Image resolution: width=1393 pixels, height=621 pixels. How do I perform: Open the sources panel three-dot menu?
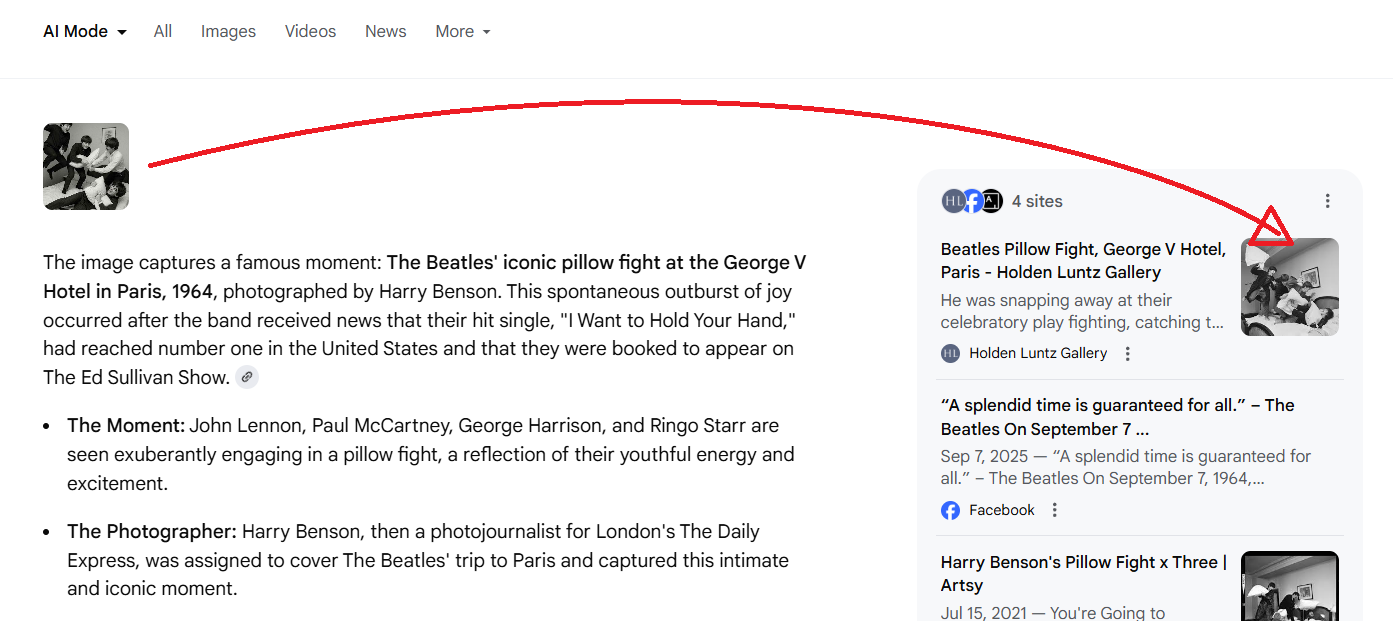[1327, 201]
